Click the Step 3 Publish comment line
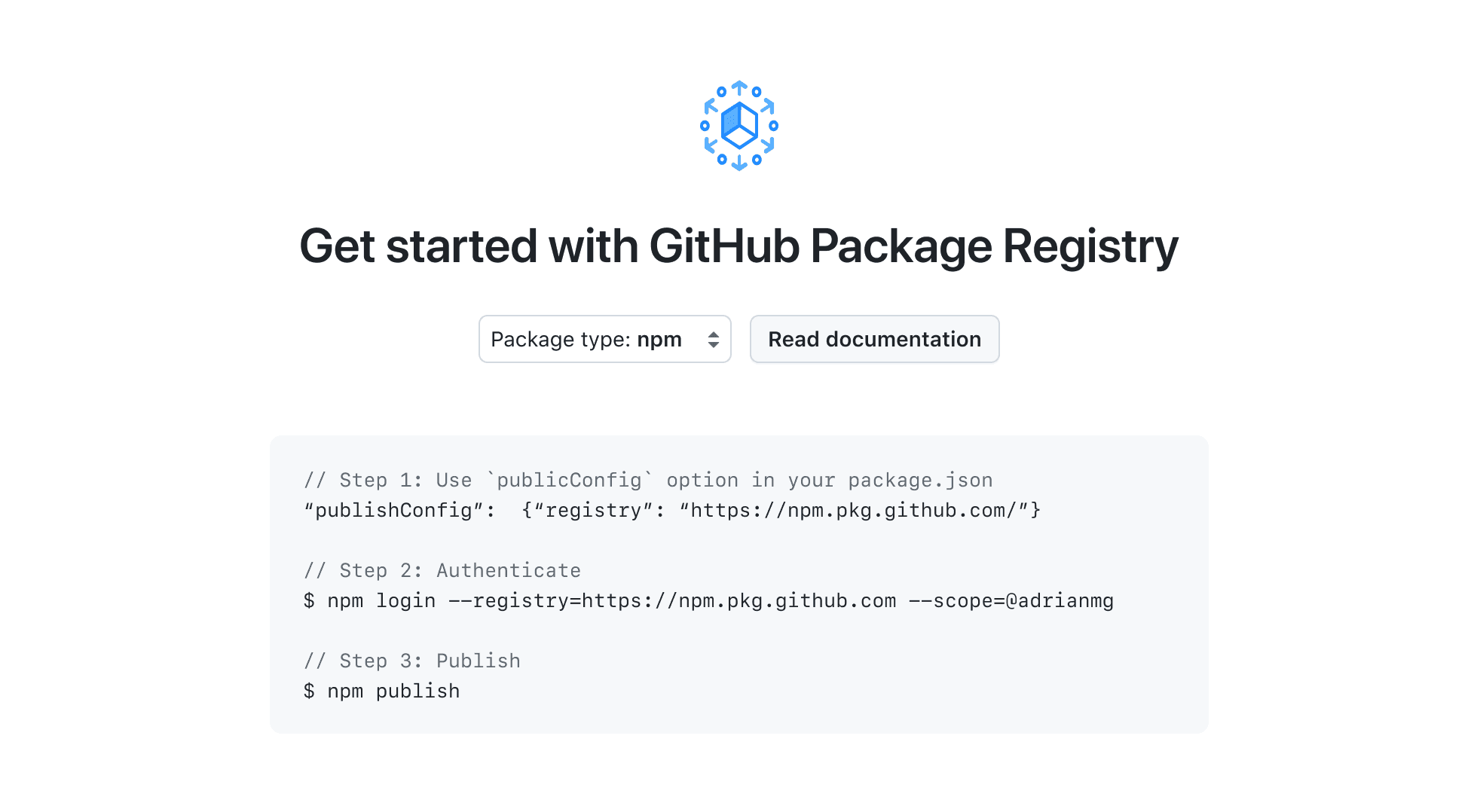This screenshot has height=812, width=1477. 412,661
